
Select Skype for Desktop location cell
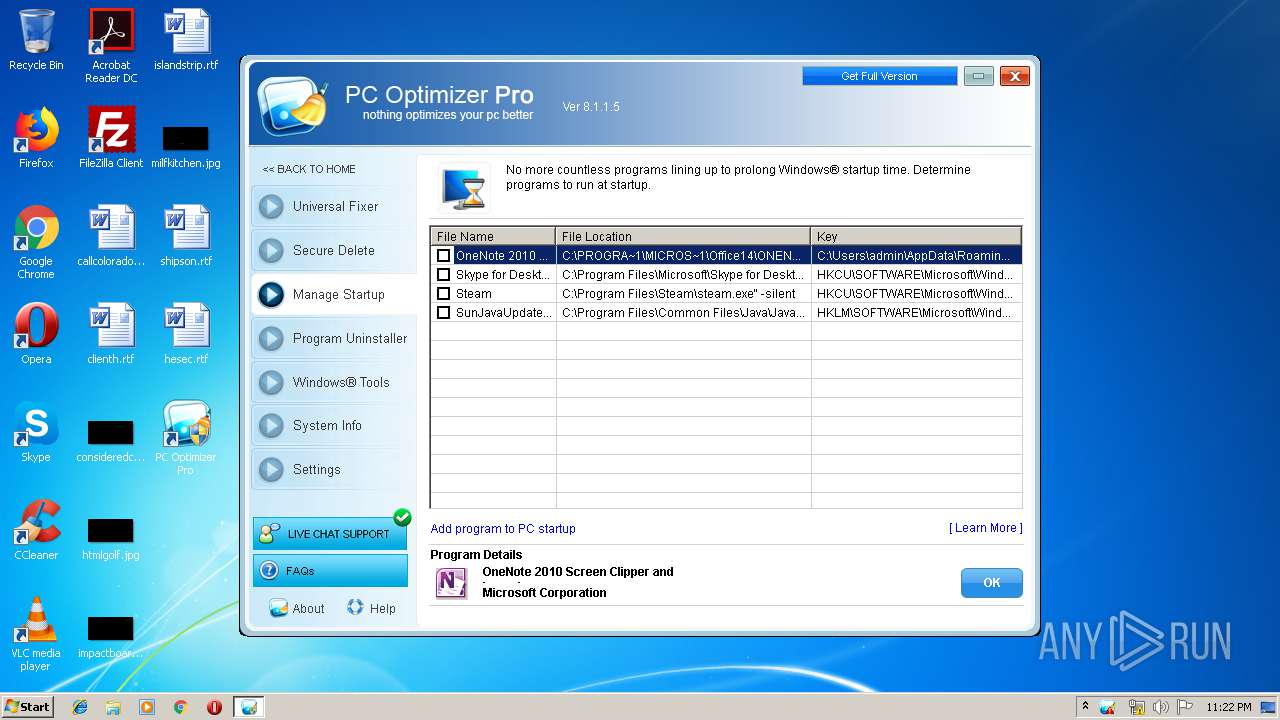coord(683,275)
